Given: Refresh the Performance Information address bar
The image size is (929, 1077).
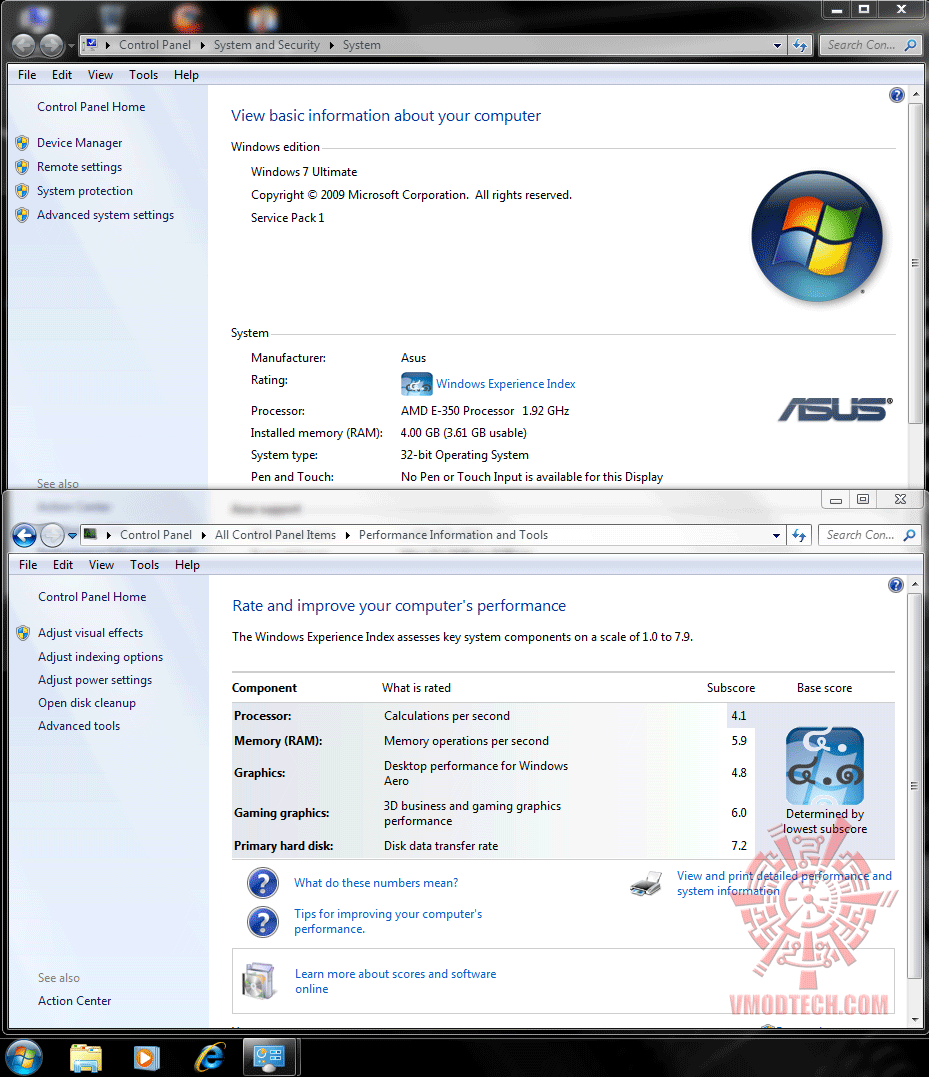Looking at the screenshot, I should pos(799,535).
